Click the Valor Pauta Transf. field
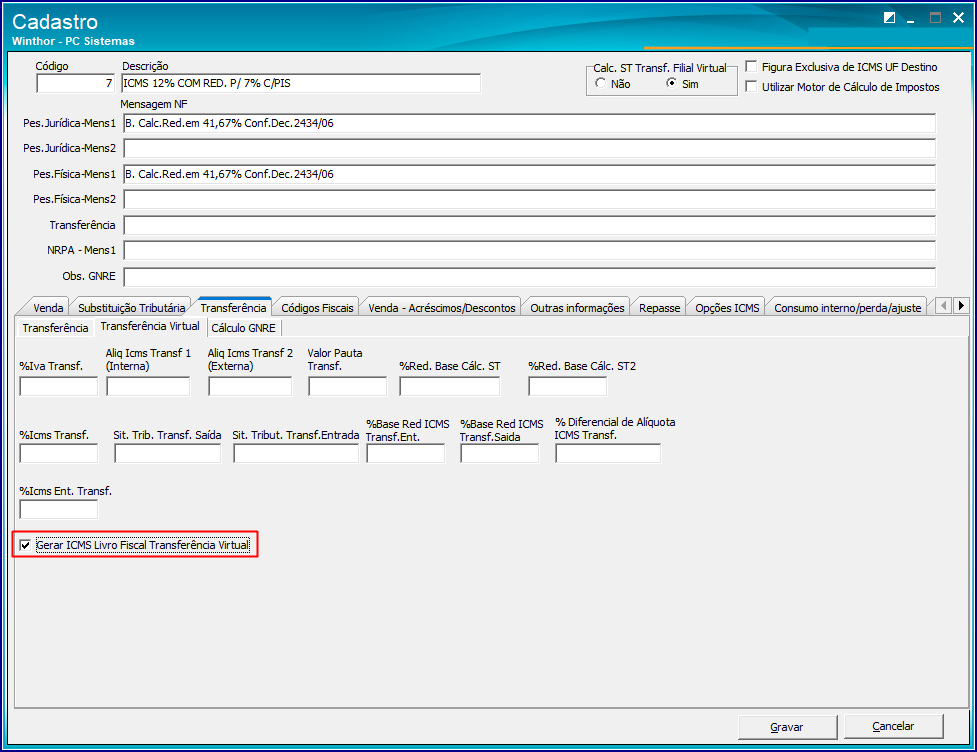Viewport: 977px width, 752px height. pyautogui.click(x=347, y=386)
